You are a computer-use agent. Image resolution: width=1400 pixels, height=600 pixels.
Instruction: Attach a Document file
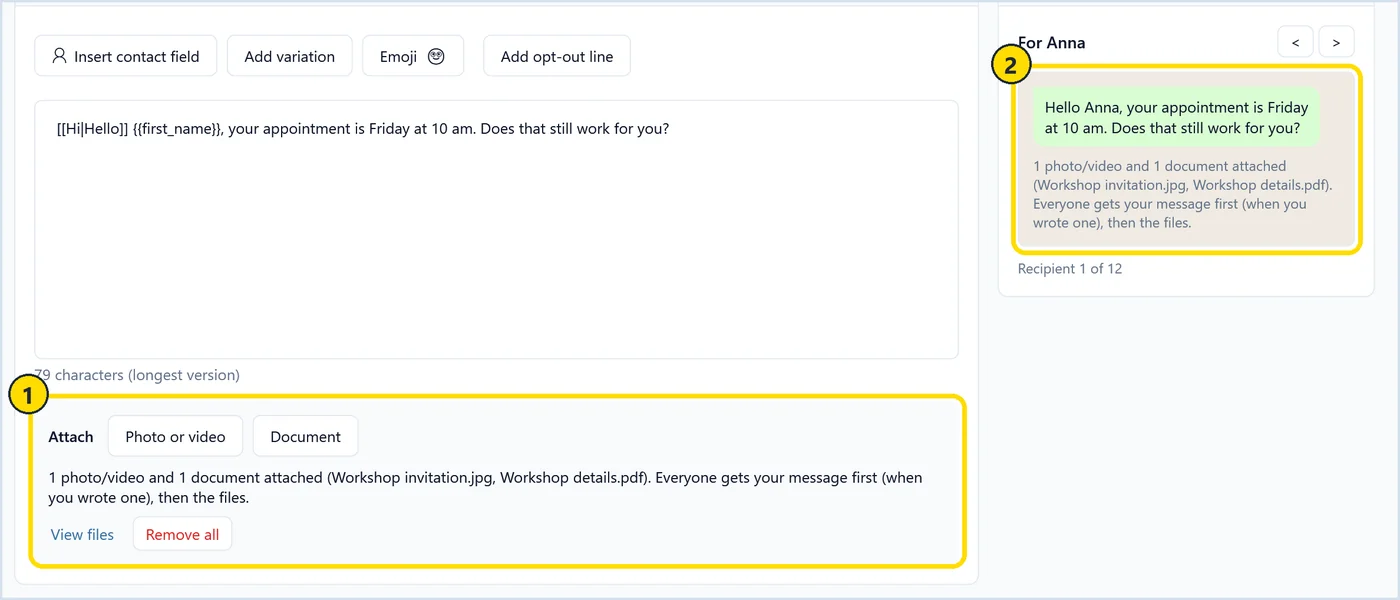pos(306,436)
